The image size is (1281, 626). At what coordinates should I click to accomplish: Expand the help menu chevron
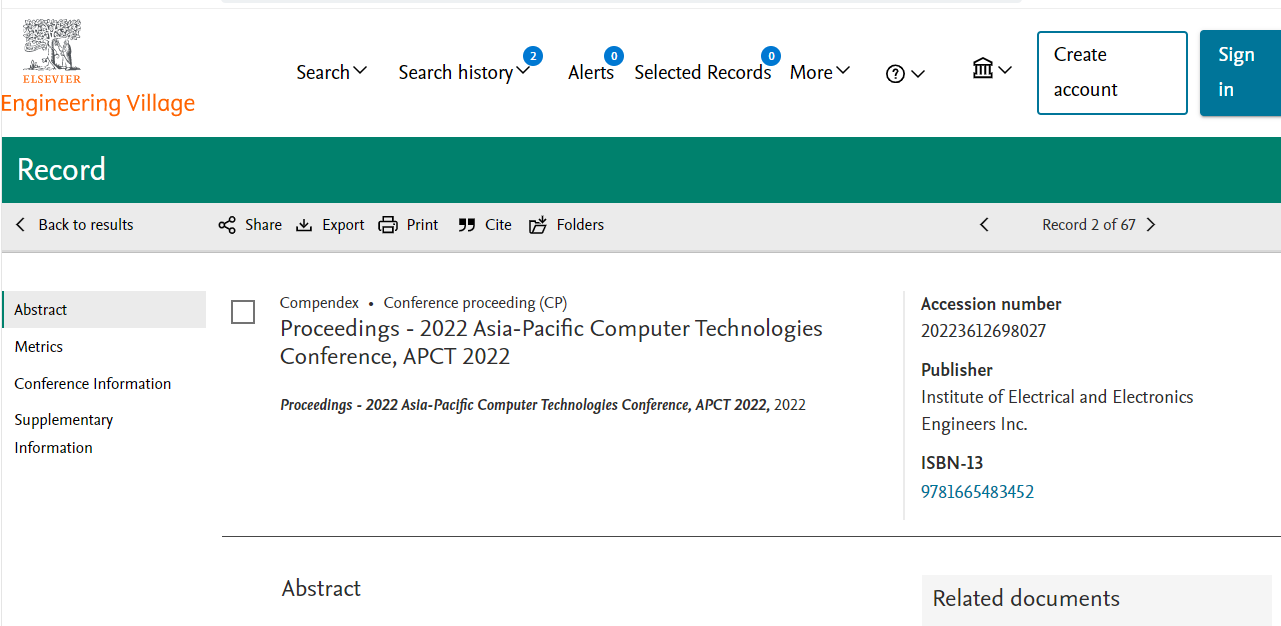point(918,74)
